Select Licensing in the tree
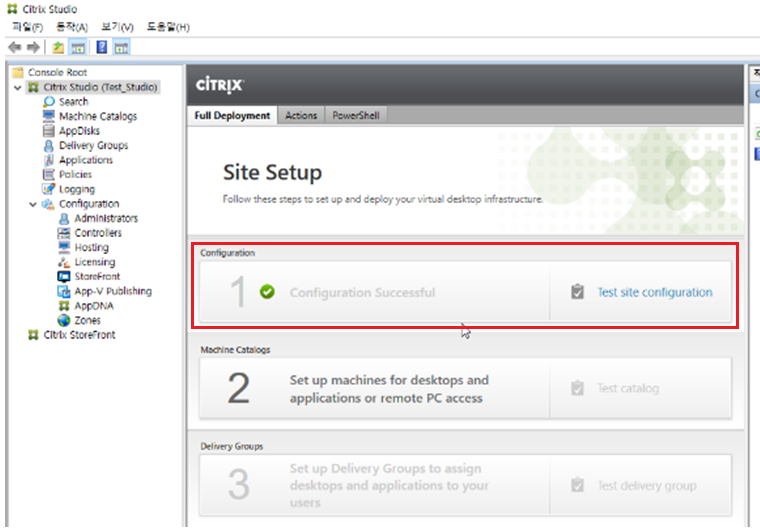The width and height of the screenshot is (760, 529). click(x=95, y=262)
